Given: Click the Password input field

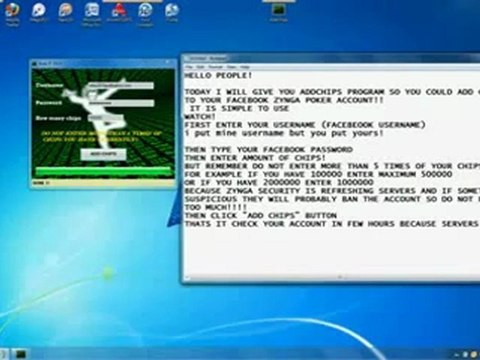Looking at the screenshot, I should pos(121,103).
